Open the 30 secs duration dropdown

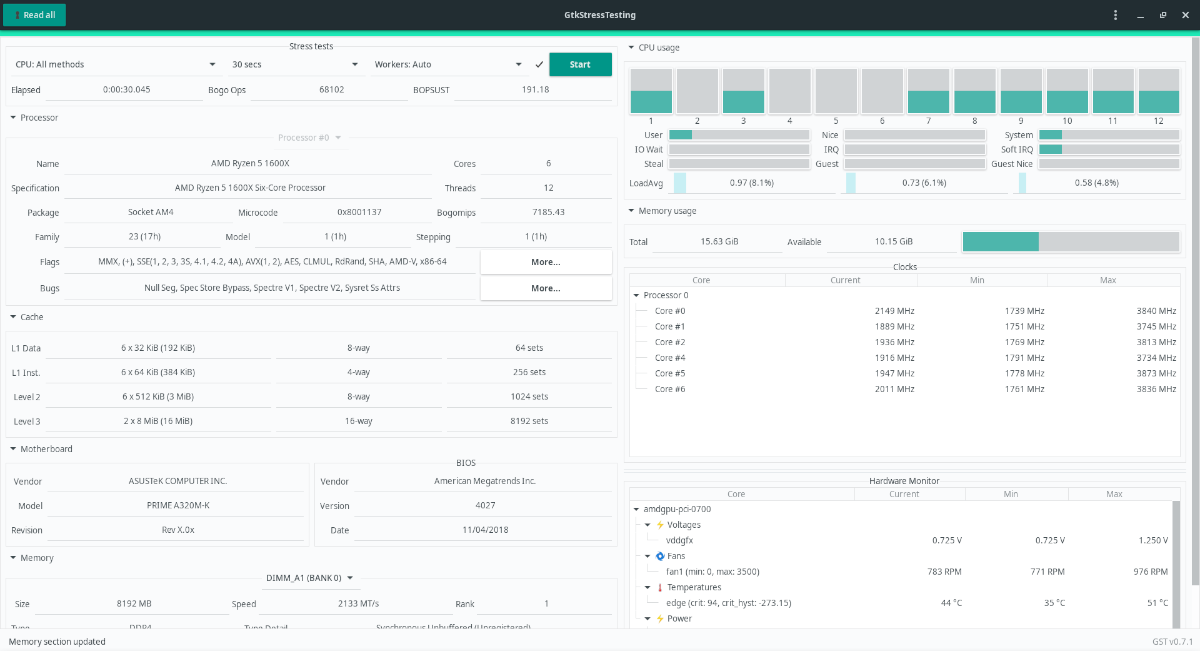294,64
